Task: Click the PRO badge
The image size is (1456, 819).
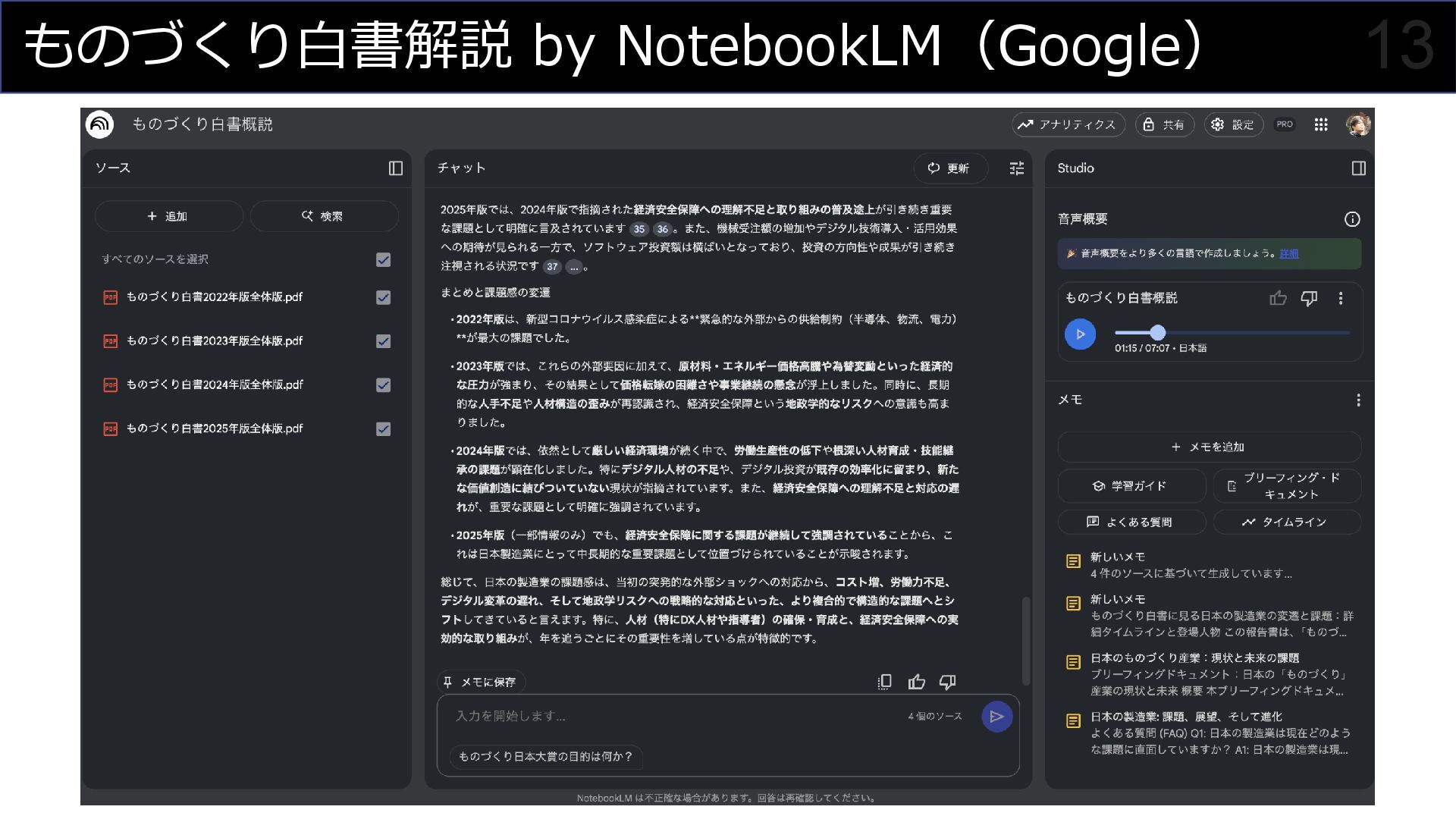Action: (1285, 124)
